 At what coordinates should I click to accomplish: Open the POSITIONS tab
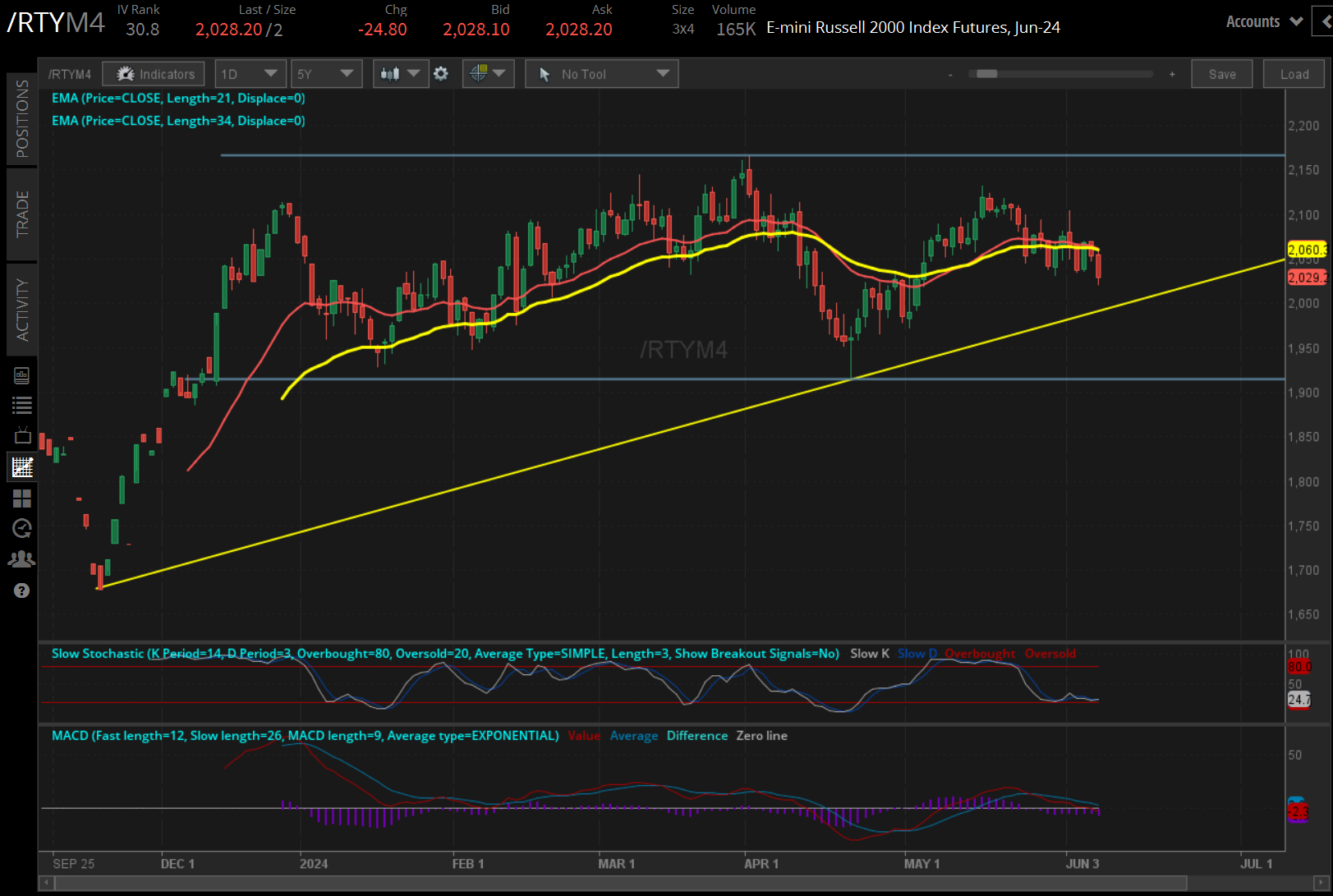(22, 117)
